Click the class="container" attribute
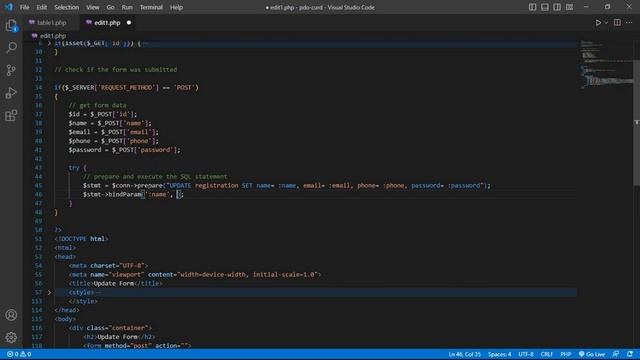 click(x=119, y=328)
